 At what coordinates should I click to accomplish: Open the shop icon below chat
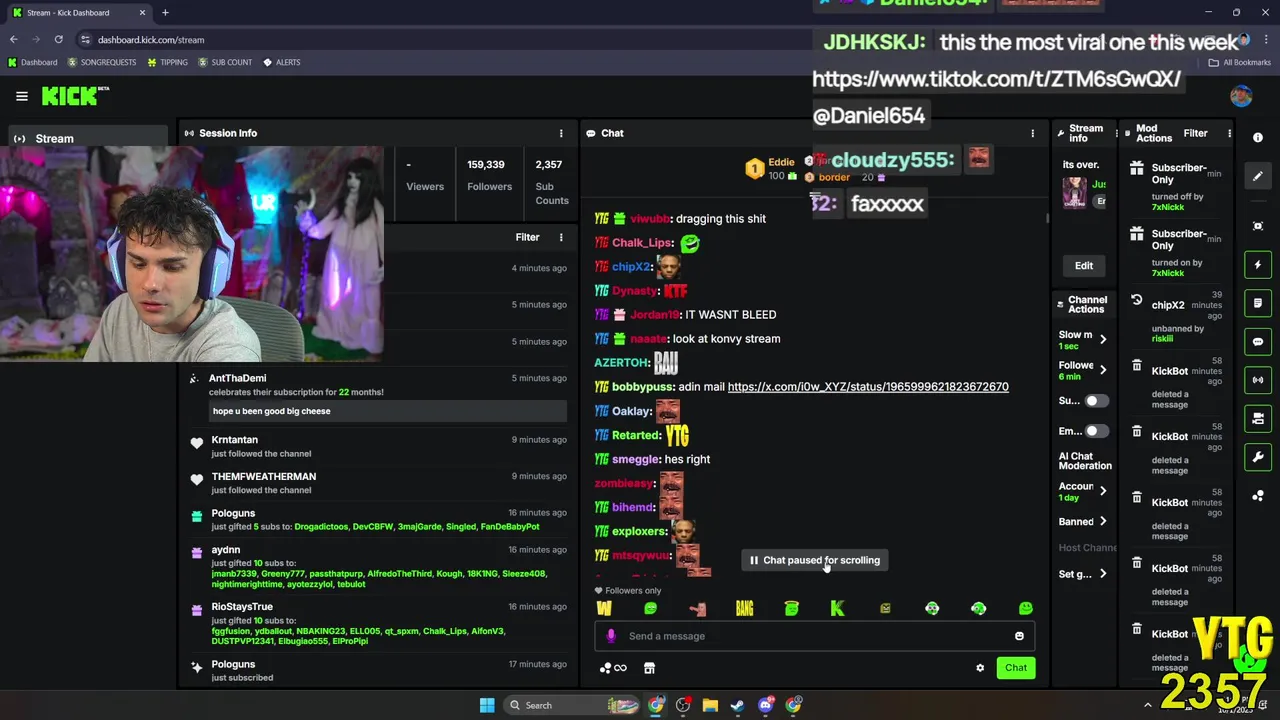tap(649, 668)
